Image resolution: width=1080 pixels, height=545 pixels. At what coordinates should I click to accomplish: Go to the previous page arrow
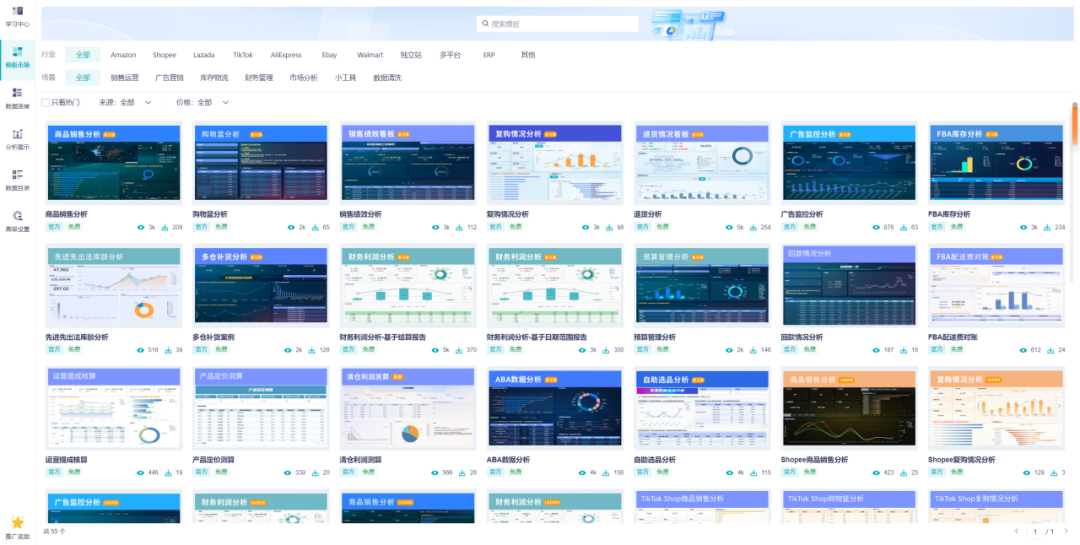(x=1016, y=531)
